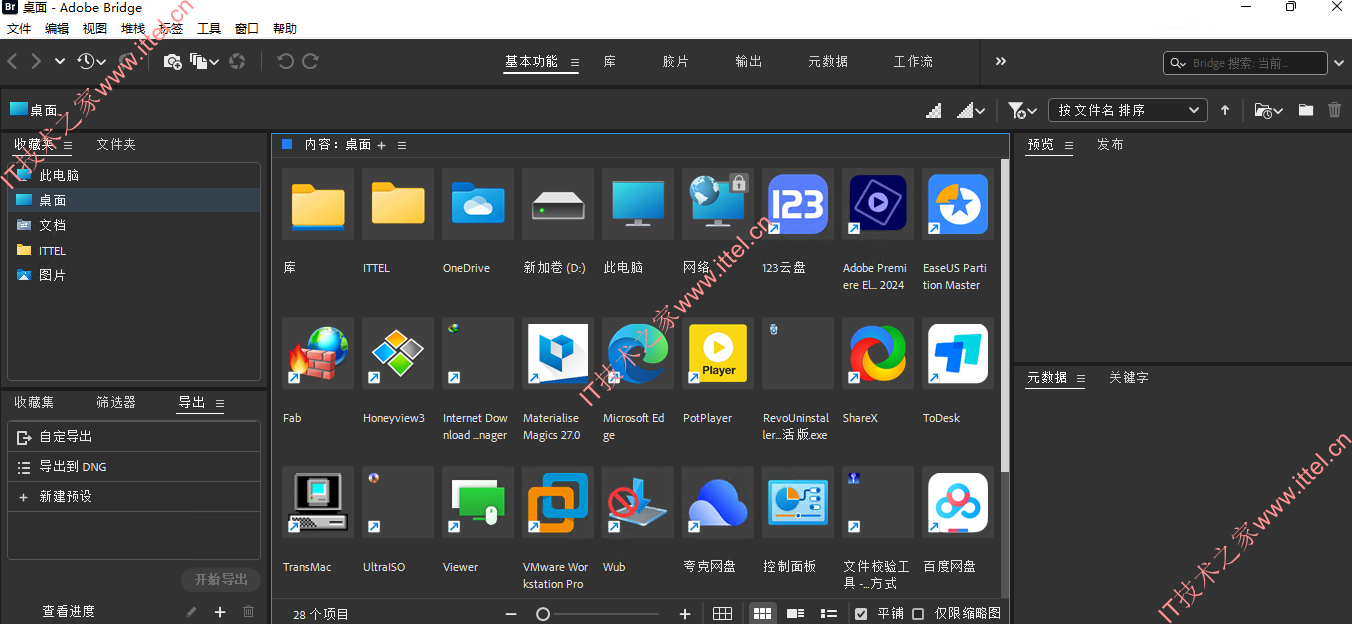Switch to the 文件夹 panel tab
This screenshot has width=1352, height=624.
(116, 145)
